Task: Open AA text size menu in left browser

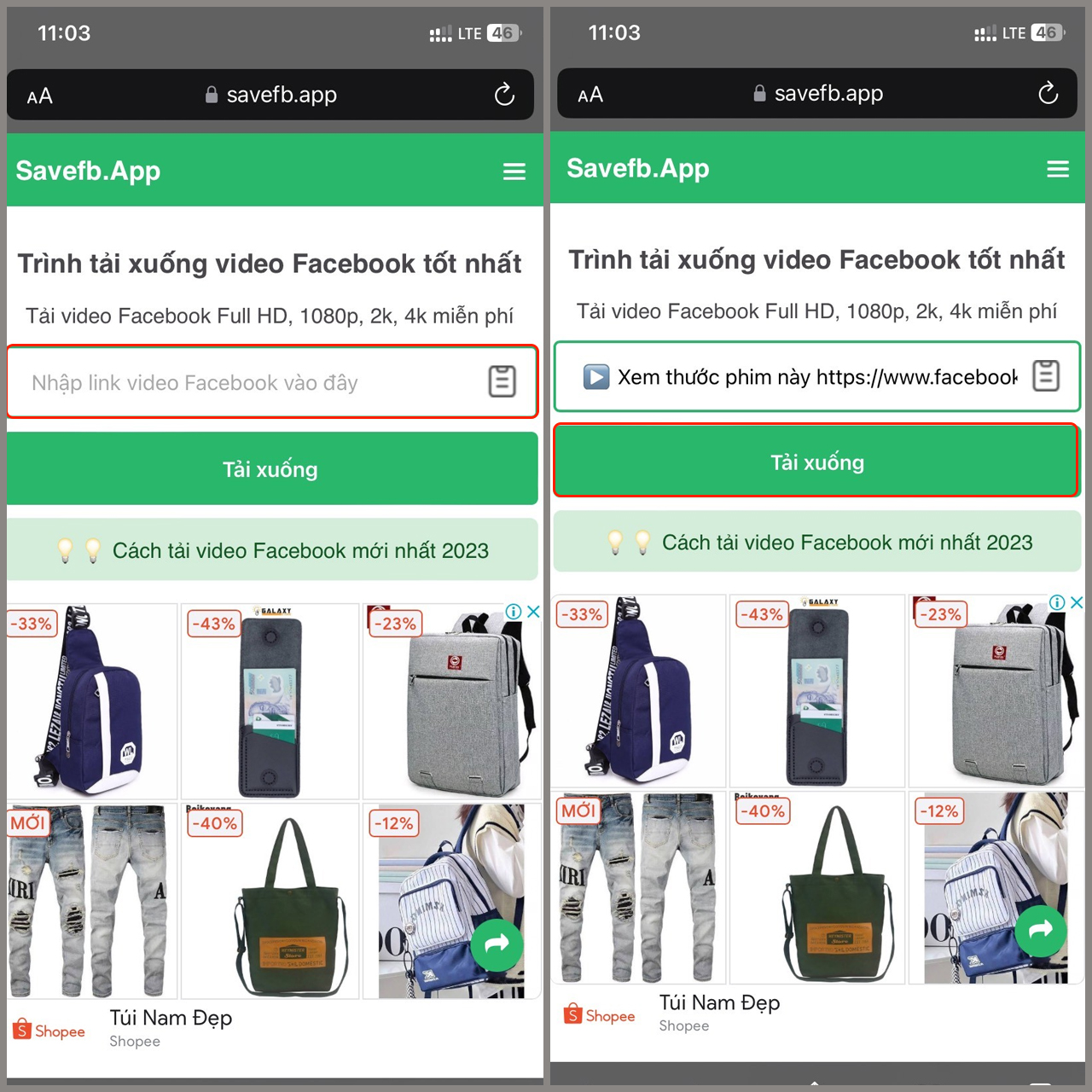Action: point(40,96)
